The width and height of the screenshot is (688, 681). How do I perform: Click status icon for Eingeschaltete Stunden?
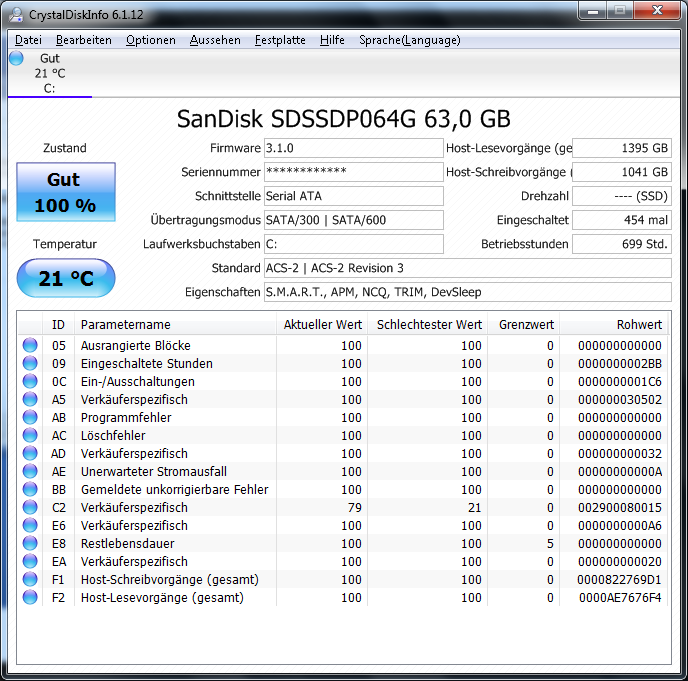(30, 363)
